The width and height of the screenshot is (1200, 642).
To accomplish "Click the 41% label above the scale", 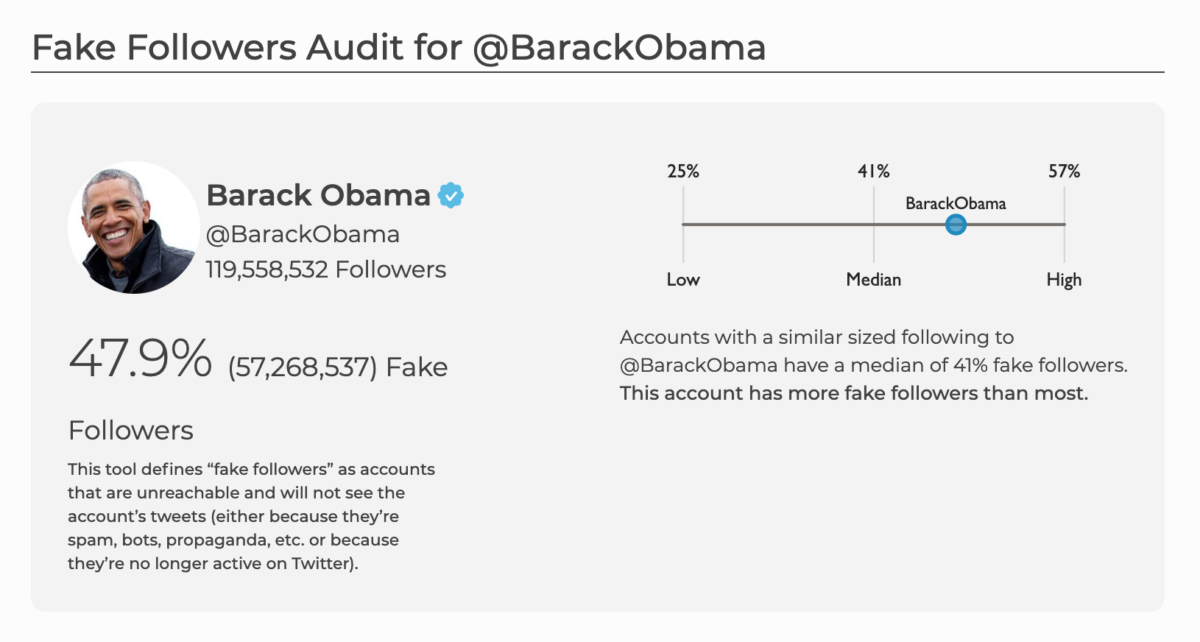I will [x=873, y=171].
